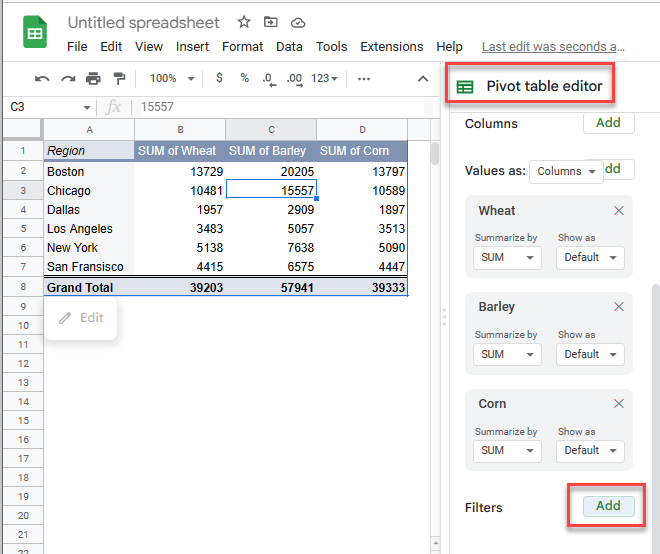Select the paint format tool
The height and width of the screenshot is (554, 660).
119,79
